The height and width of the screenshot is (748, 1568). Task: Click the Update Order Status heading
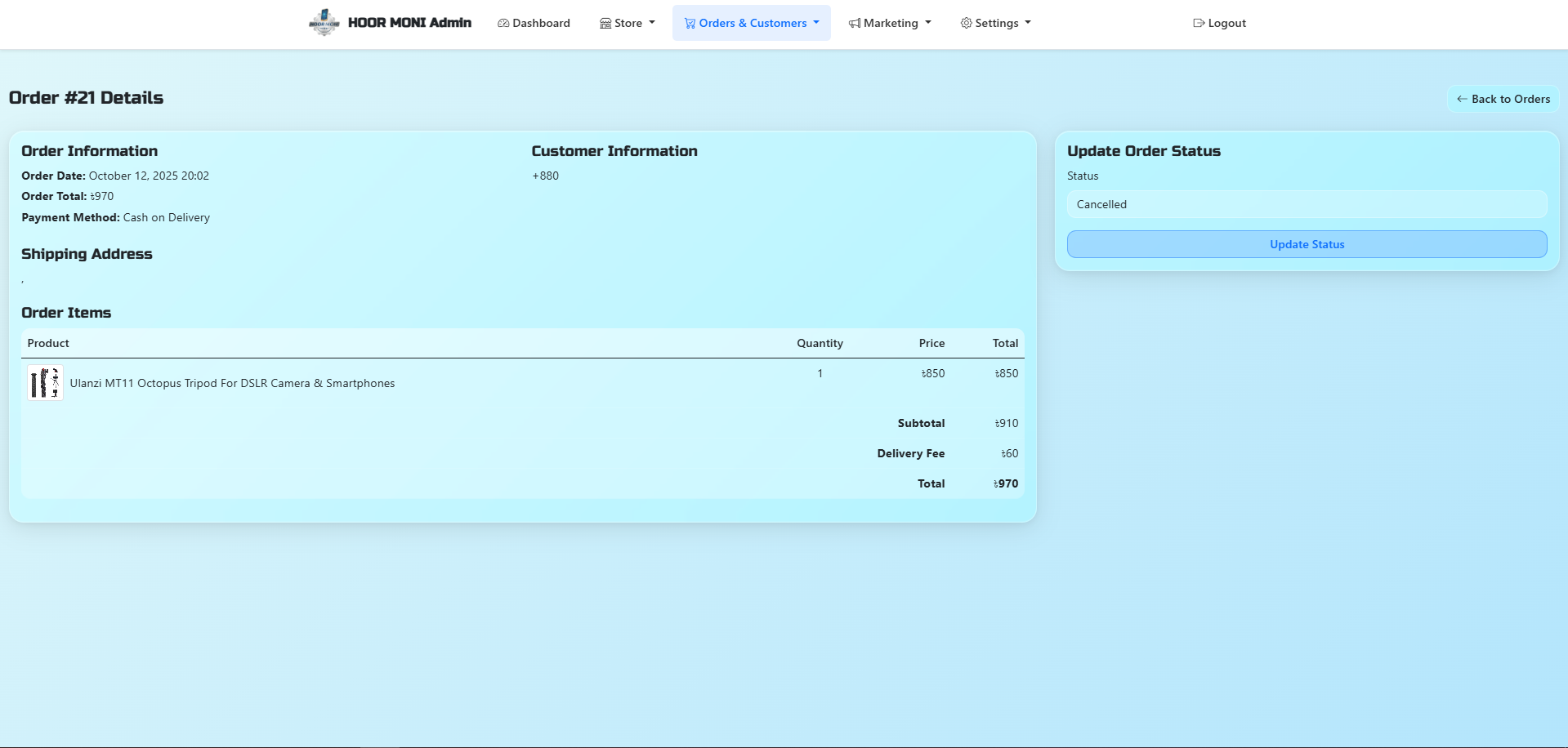coord(1144,151)
